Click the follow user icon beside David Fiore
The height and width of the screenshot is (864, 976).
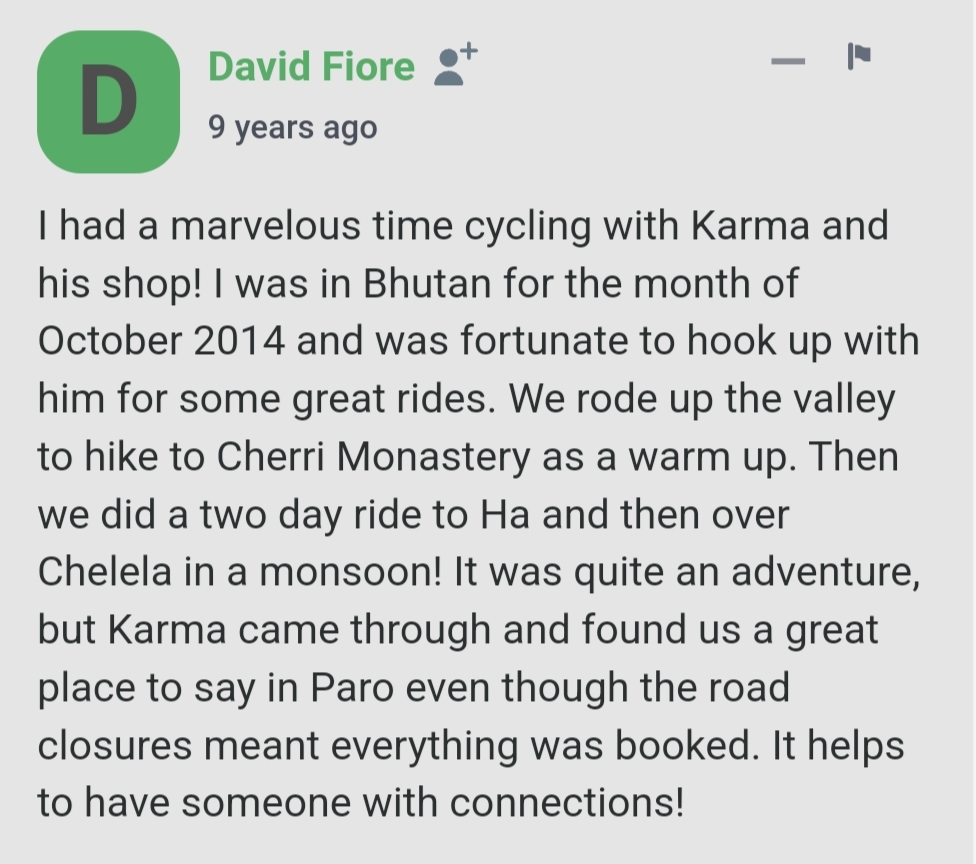[x=455, y=63]
